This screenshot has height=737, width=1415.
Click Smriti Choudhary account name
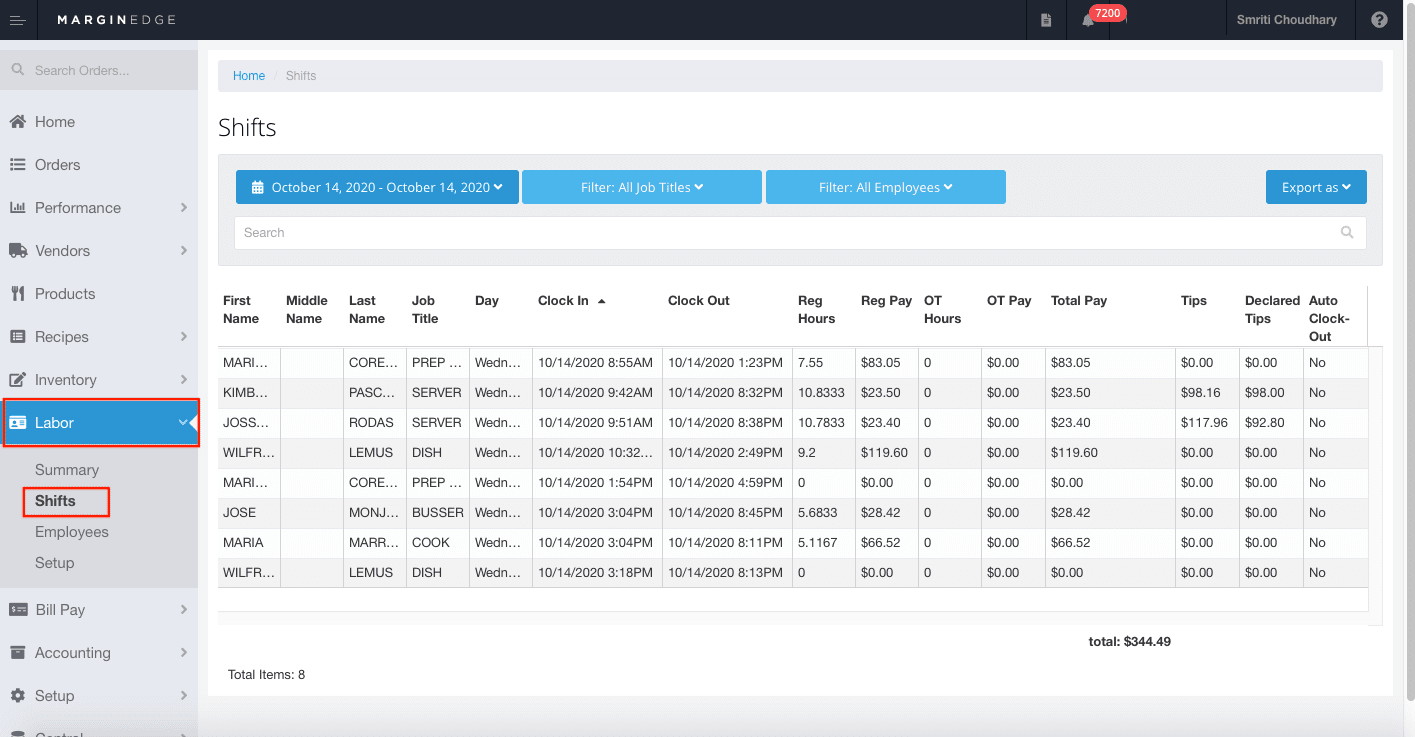pyautogui.click(x=1290, y=19)
